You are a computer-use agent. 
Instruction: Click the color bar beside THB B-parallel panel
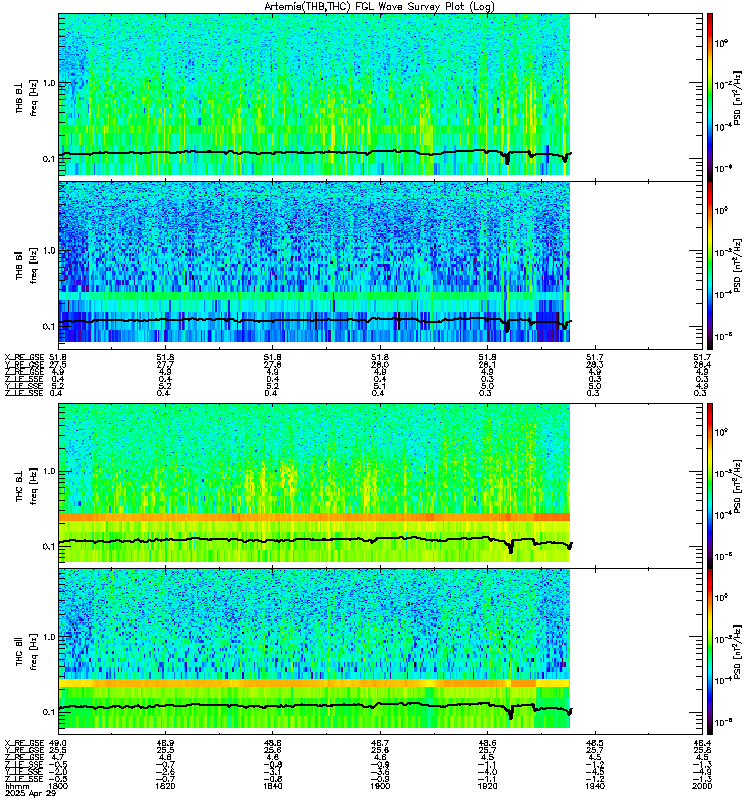point(710,265)
